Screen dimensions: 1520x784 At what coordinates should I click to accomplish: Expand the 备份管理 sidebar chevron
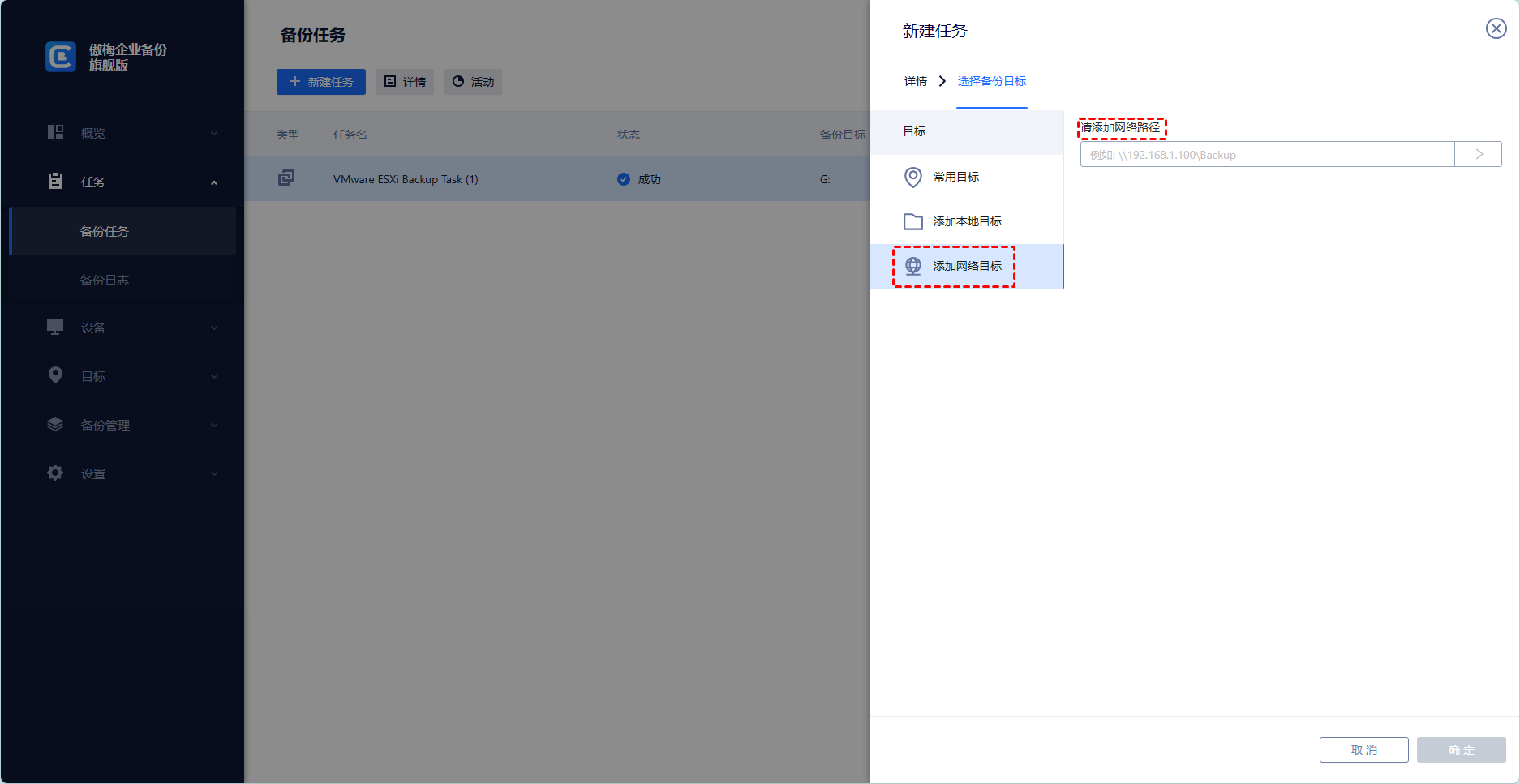click(214, 425)
